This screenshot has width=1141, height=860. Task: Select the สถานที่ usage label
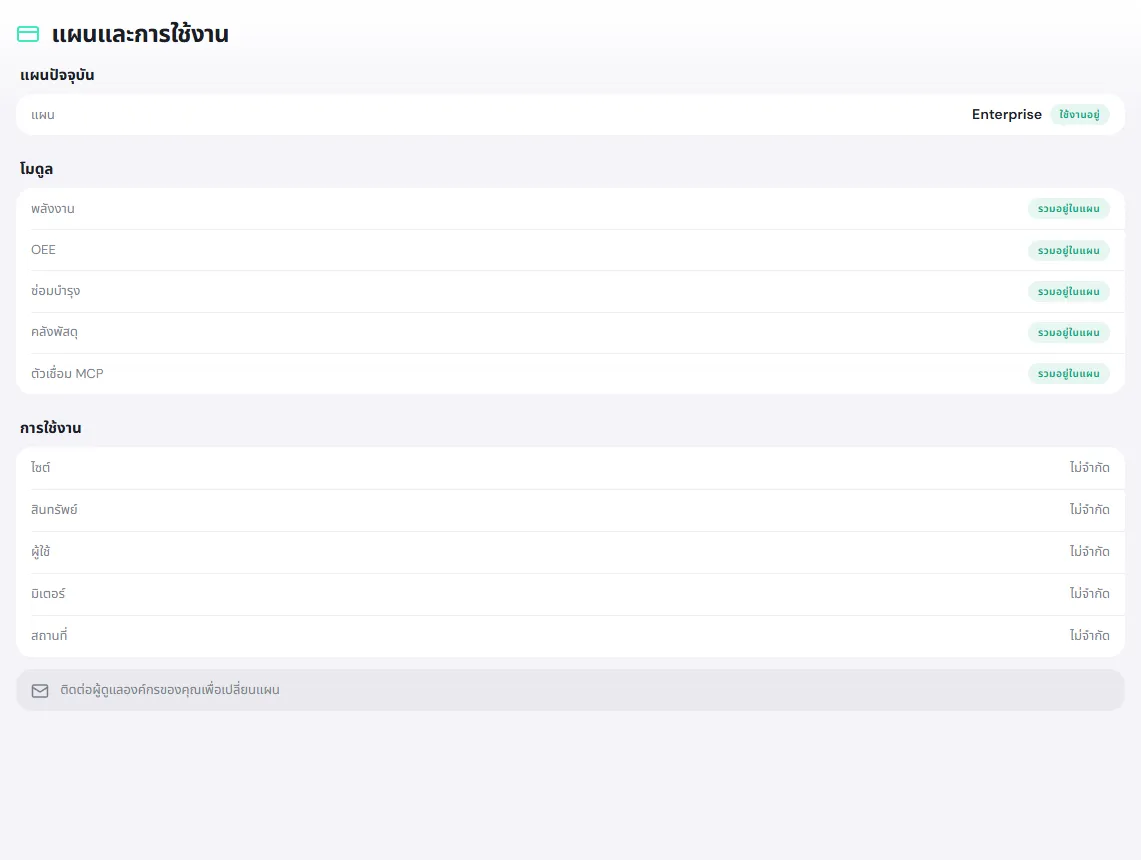tap(49, 635)
